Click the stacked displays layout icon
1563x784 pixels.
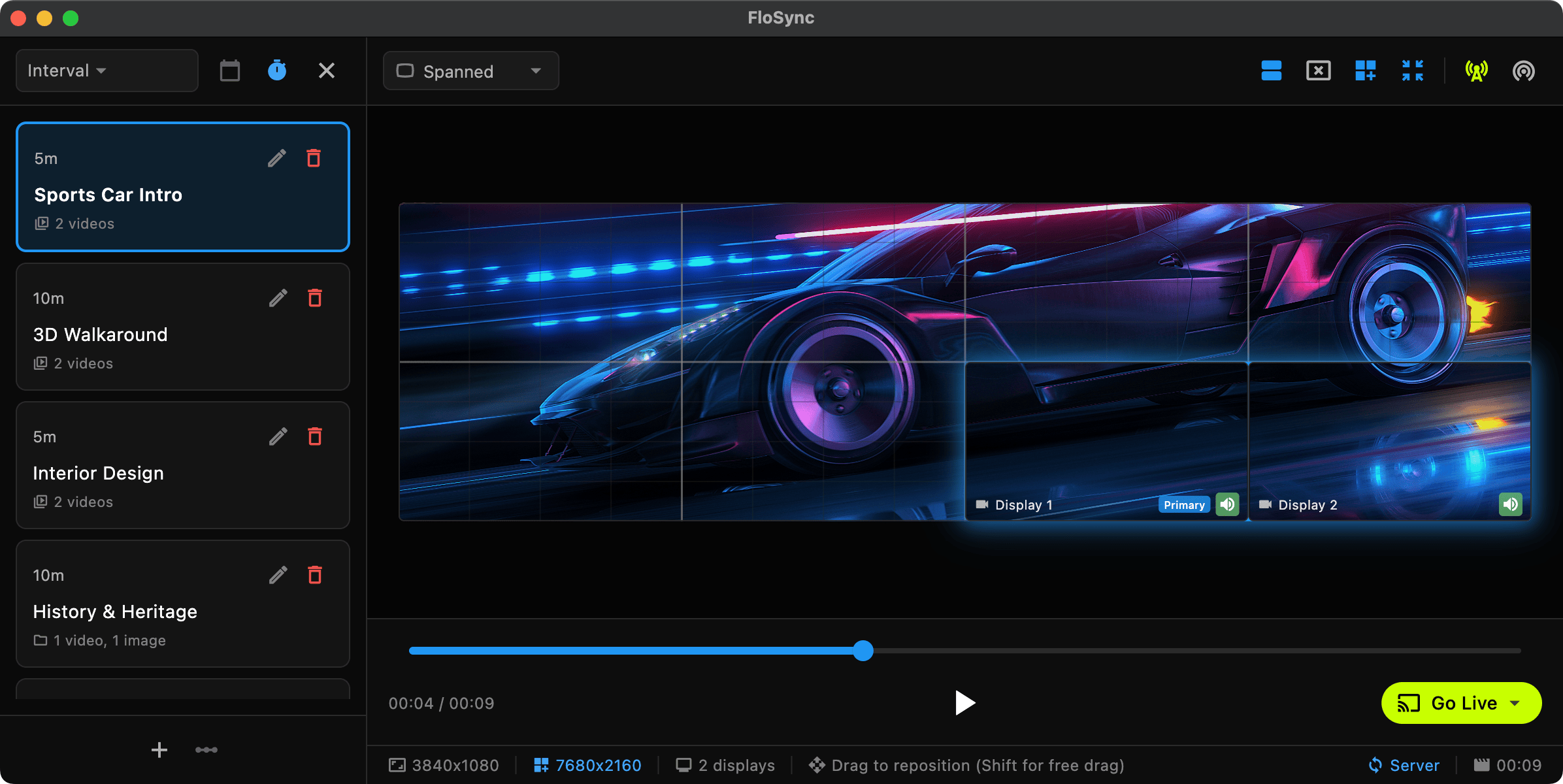(1270, 71)
